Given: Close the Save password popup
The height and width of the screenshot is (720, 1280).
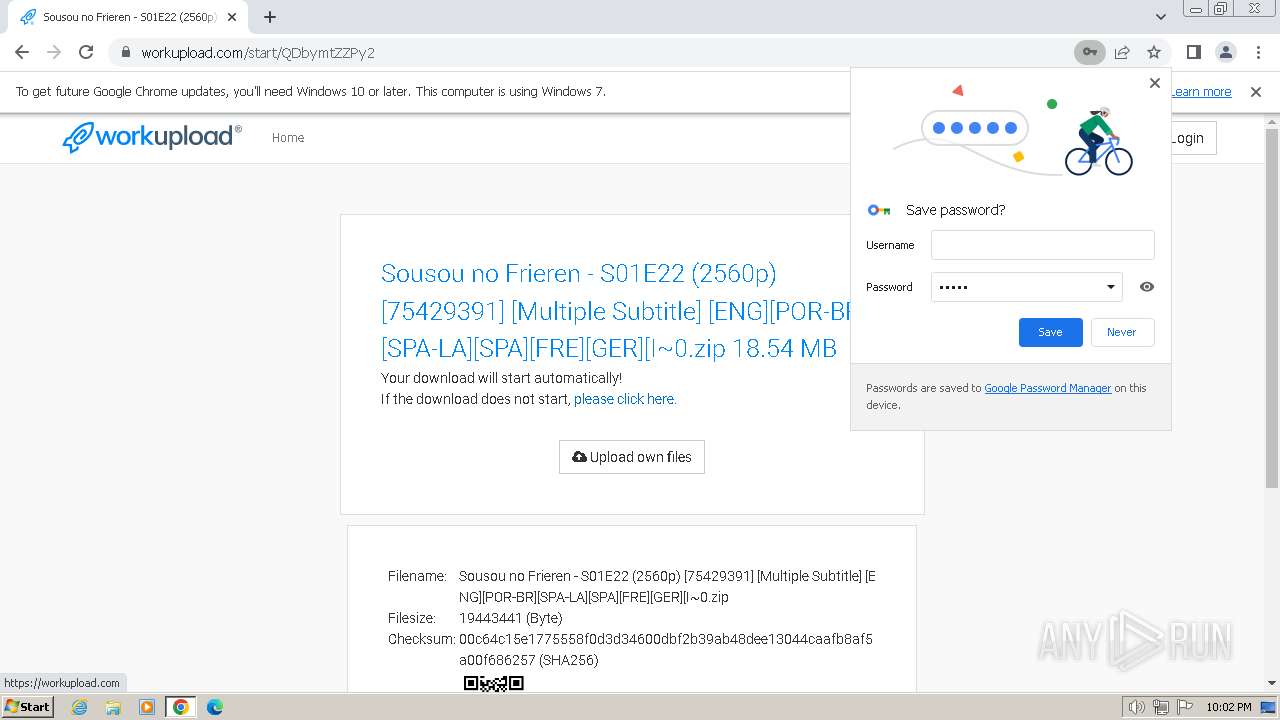Looking at the screenshot, I should (x=1155, y=83).
